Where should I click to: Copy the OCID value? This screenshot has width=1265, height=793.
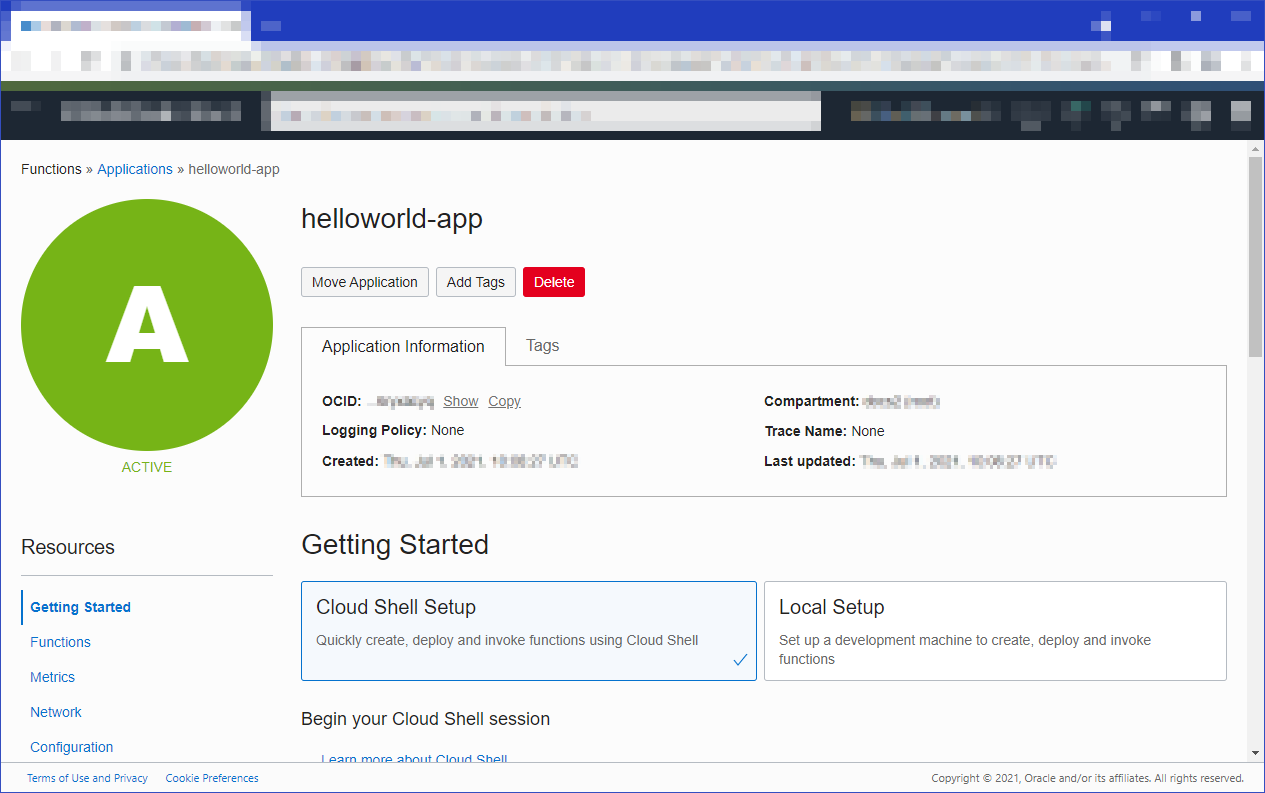click(x=504, y=401)
